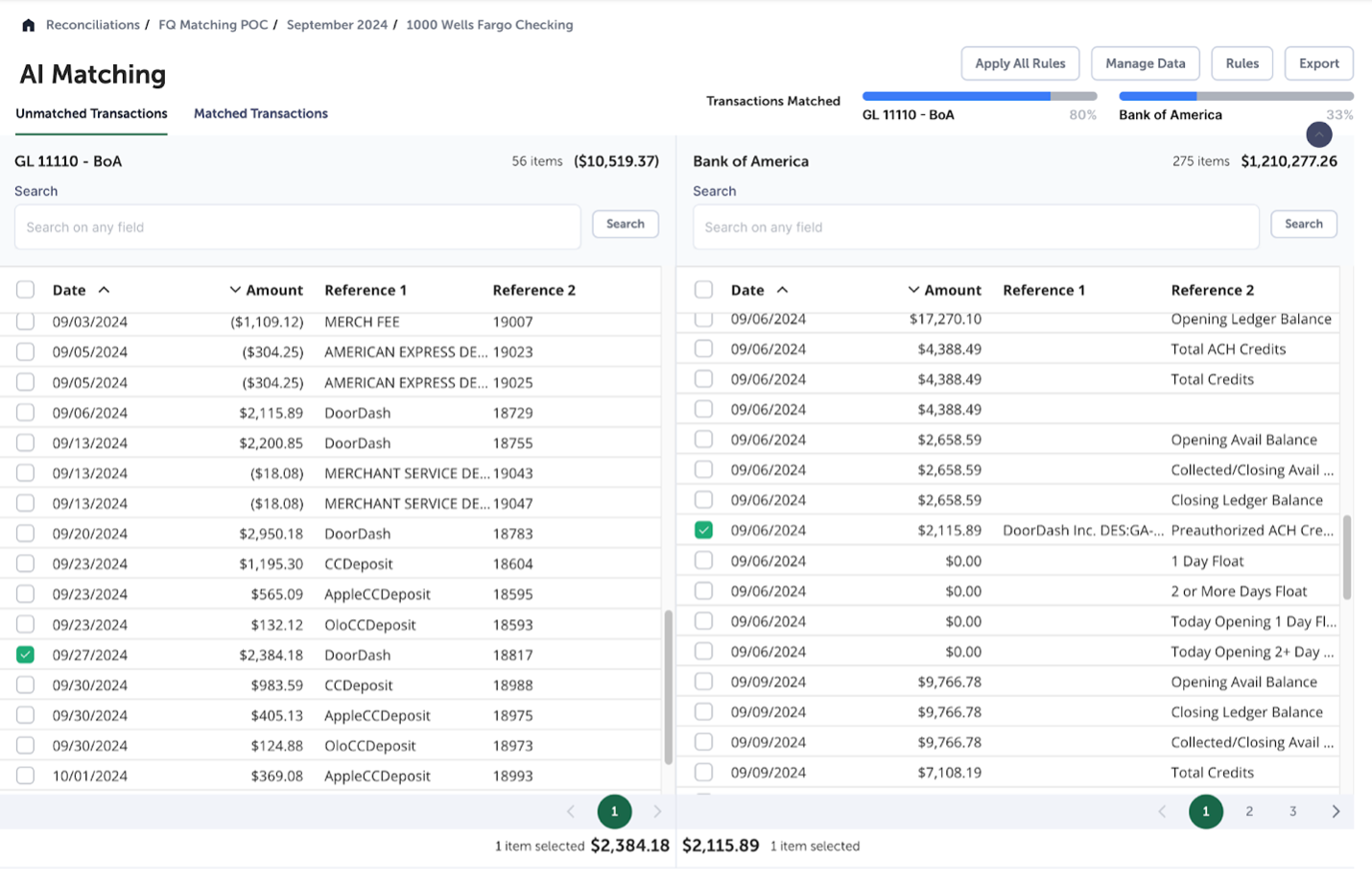Sort Bank of America table by Date arrow

pos(782,290)
